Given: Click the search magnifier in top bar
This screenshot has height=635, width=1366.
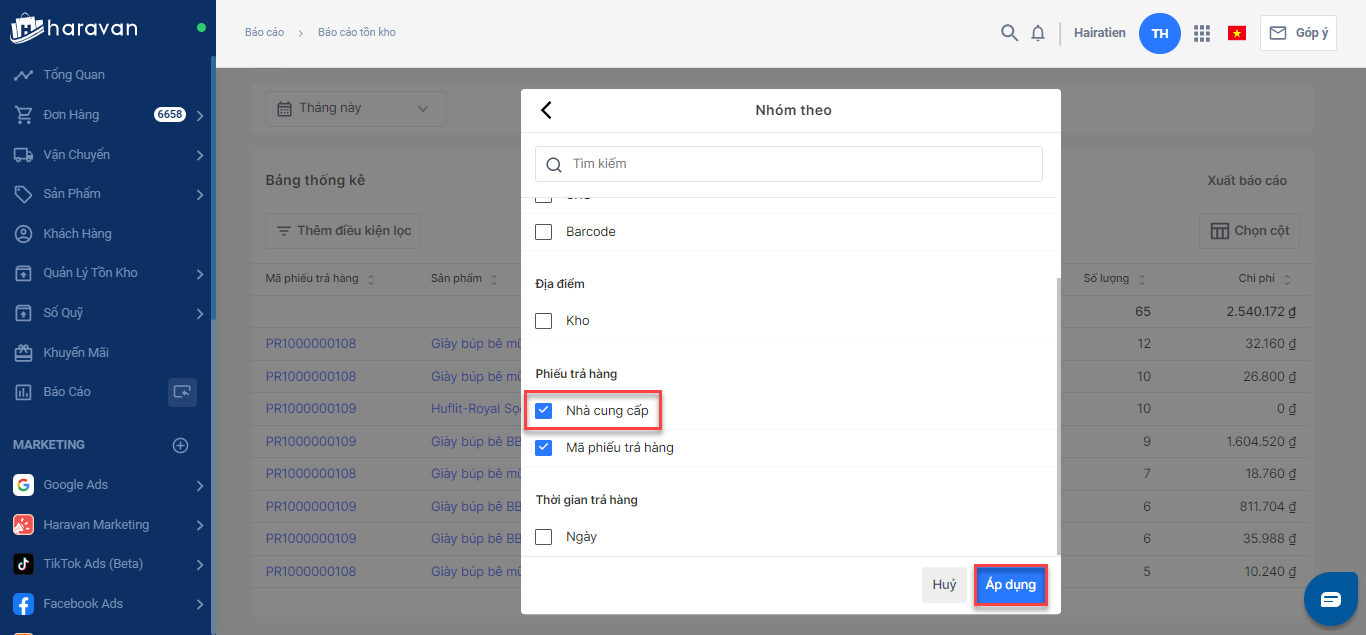Looking at the screenshot, I should [1009, 33].
